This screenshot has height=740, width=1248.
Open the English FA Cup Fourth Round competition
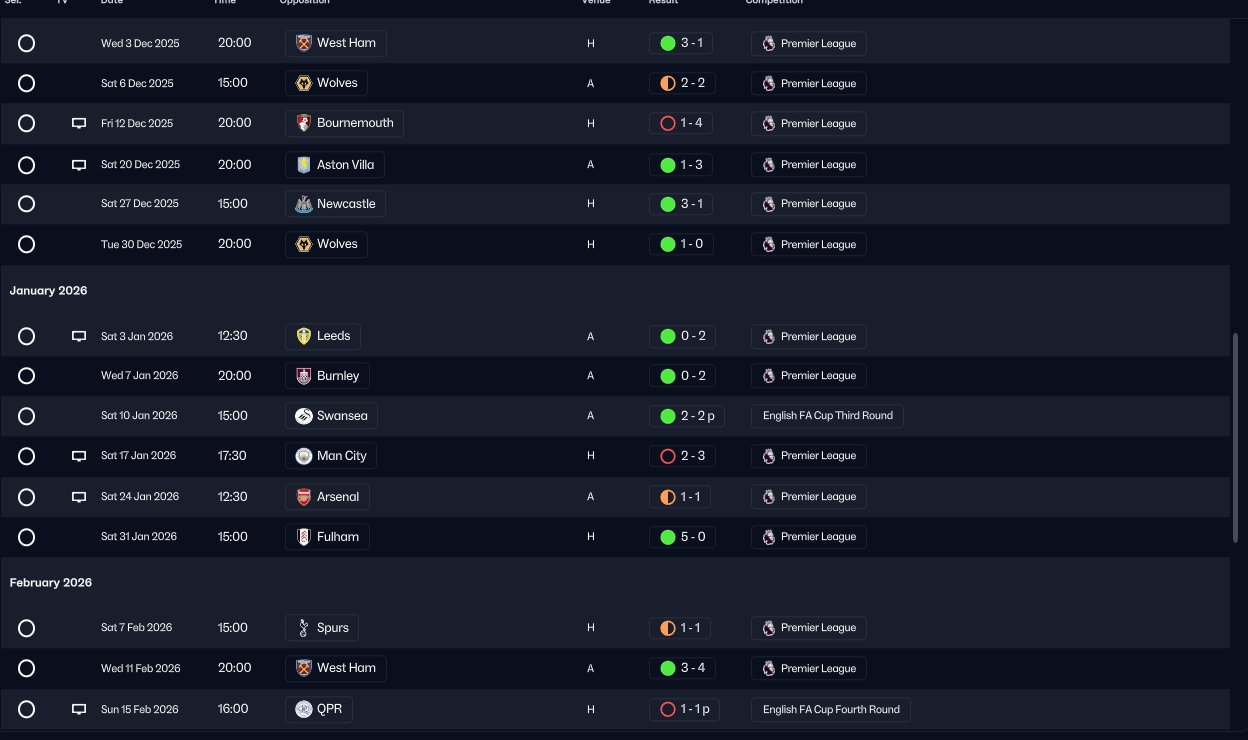point(830,710)
